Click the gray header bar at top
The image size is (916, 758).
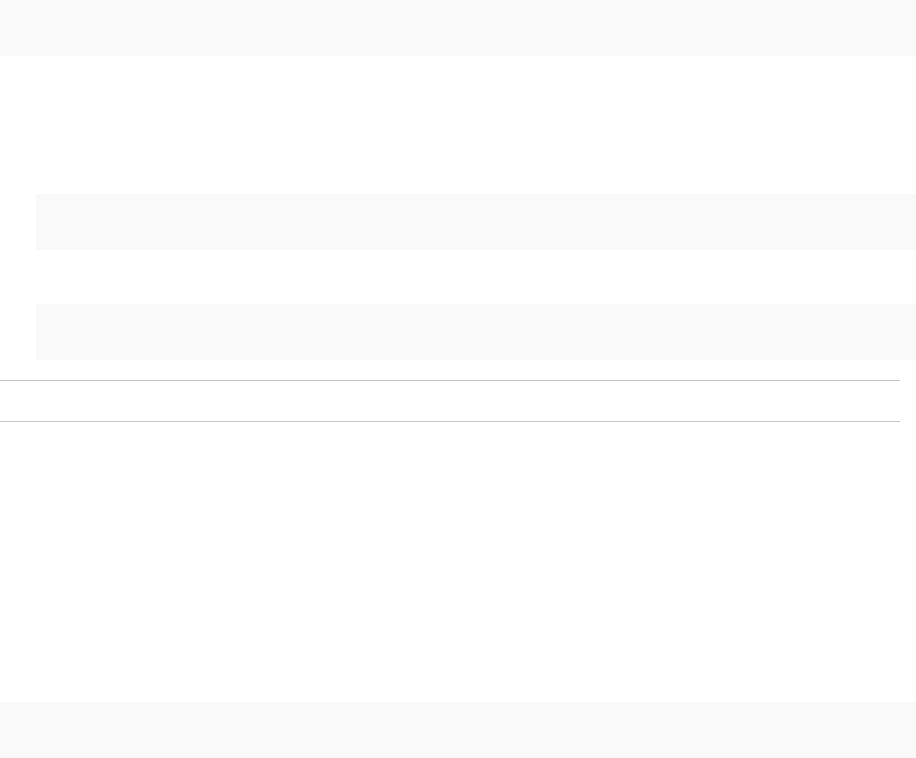(x=458, y=27)
